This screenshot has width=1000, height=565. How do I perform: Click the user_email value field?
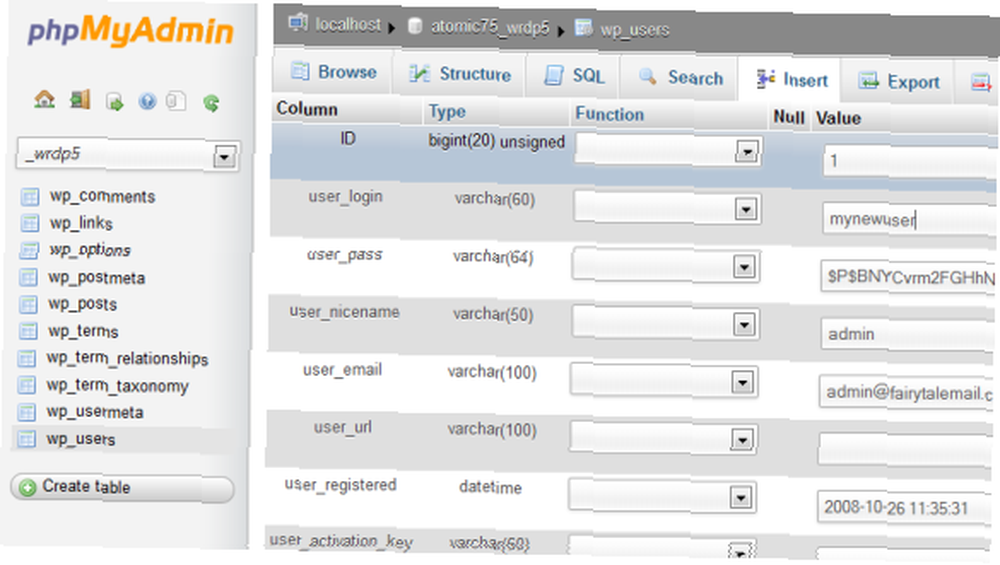click(908, 392)
